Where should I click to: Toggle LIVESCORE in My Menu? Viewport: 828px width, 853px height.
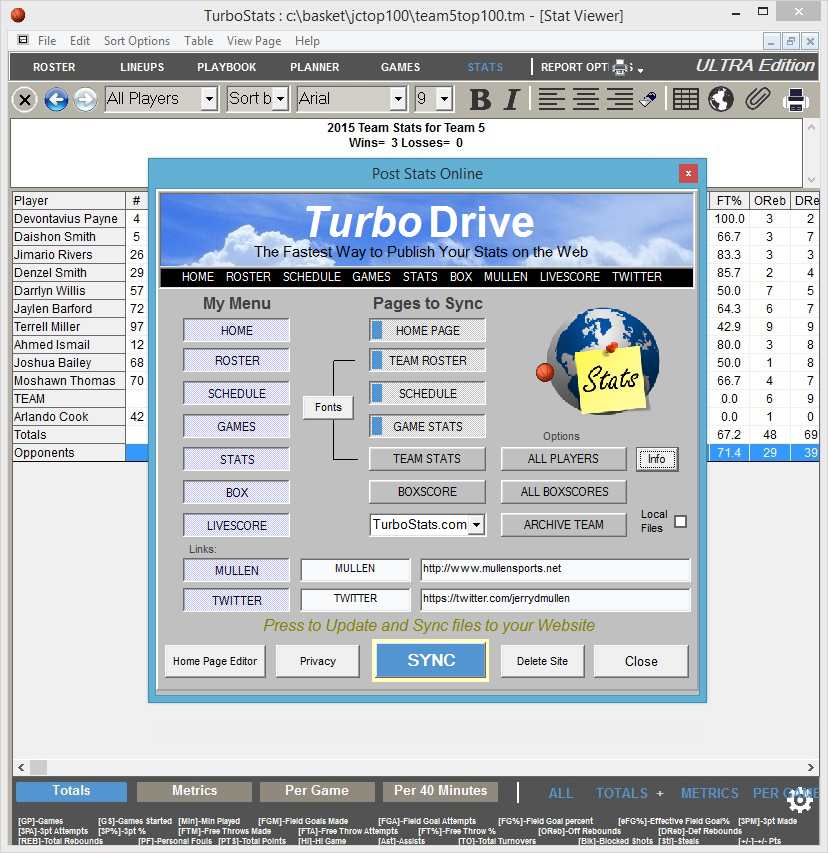click(x=237, y=526)
